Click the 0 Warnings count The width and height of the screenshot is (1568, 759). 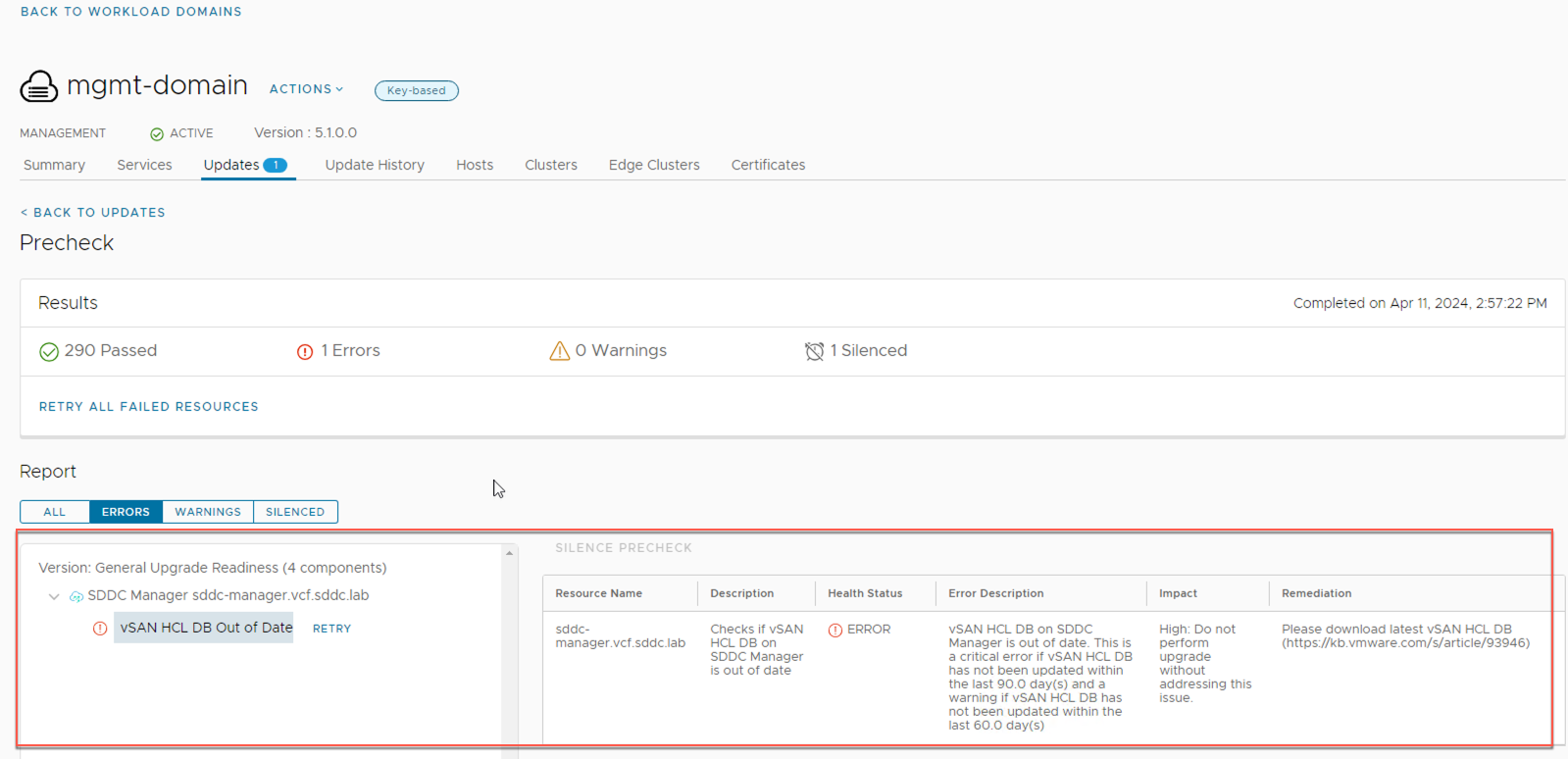coord(621,351)
